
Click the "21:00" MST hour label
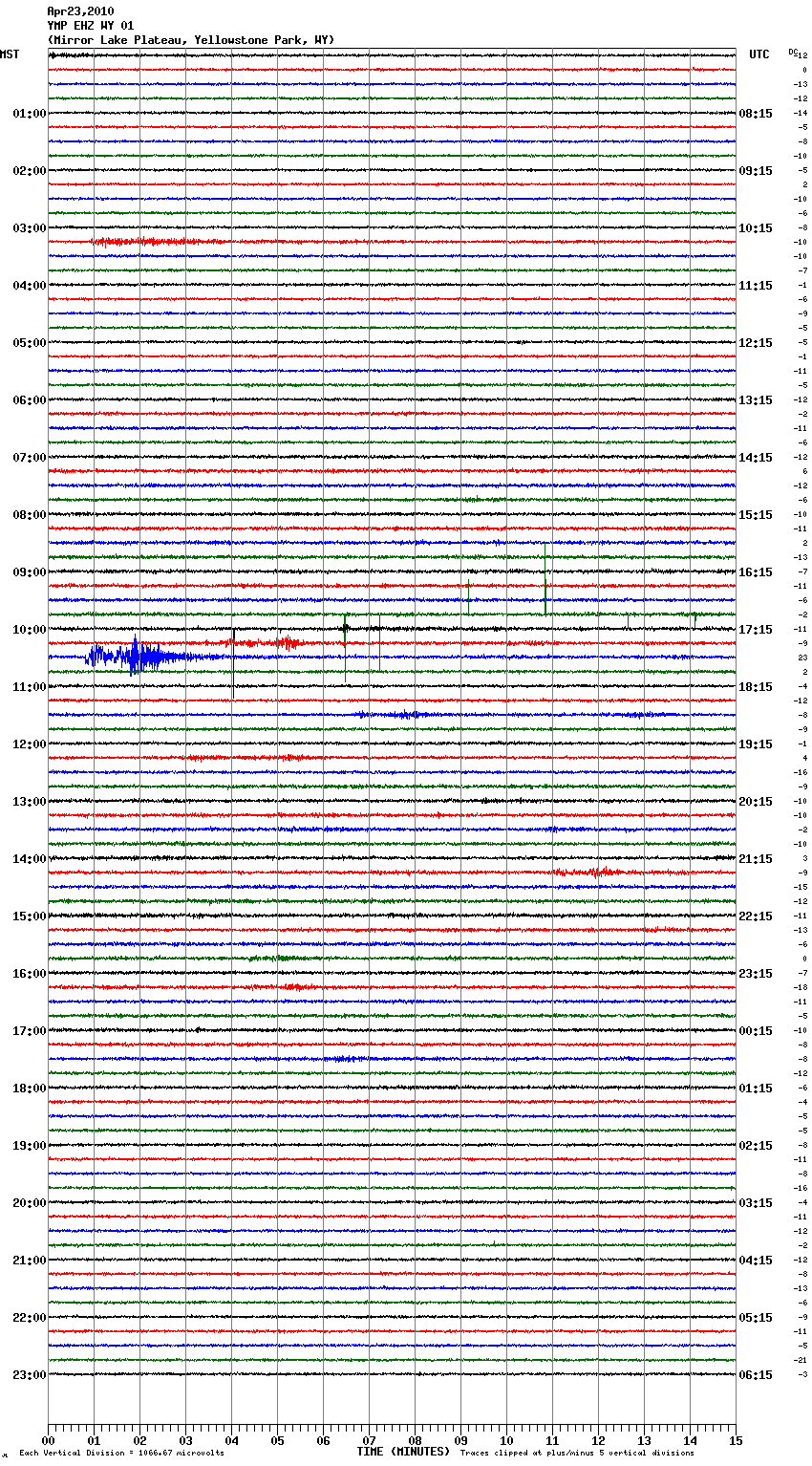(x=29, y=1261)
